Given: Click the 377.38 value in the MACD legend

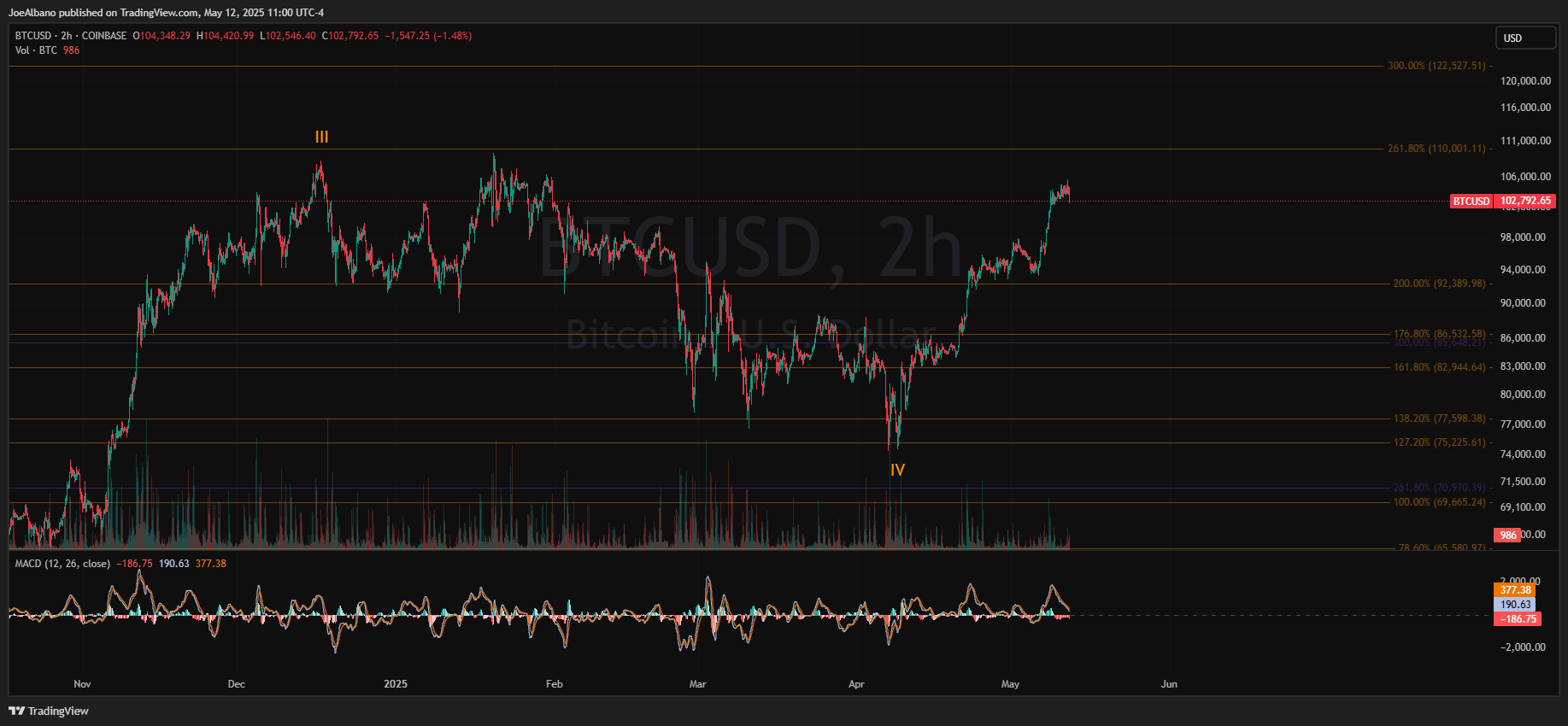Looking at the screenshot, I should tap(211, 564).
